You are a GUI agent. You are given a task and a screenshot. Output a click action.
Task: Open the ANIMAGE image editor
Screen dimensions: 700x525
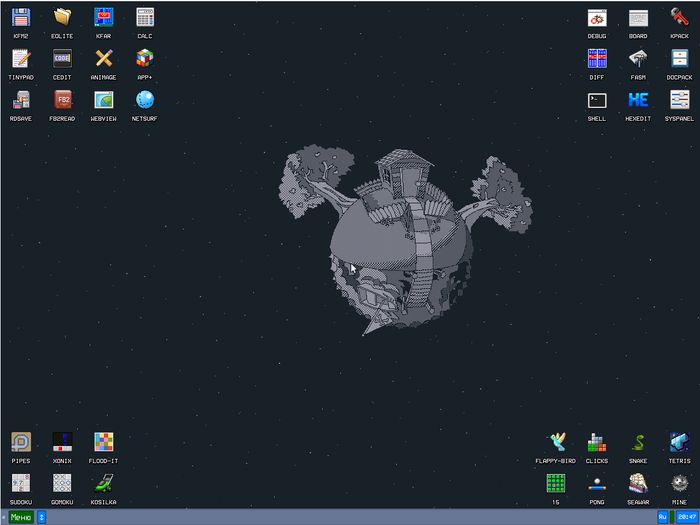[x=104, y=60]
